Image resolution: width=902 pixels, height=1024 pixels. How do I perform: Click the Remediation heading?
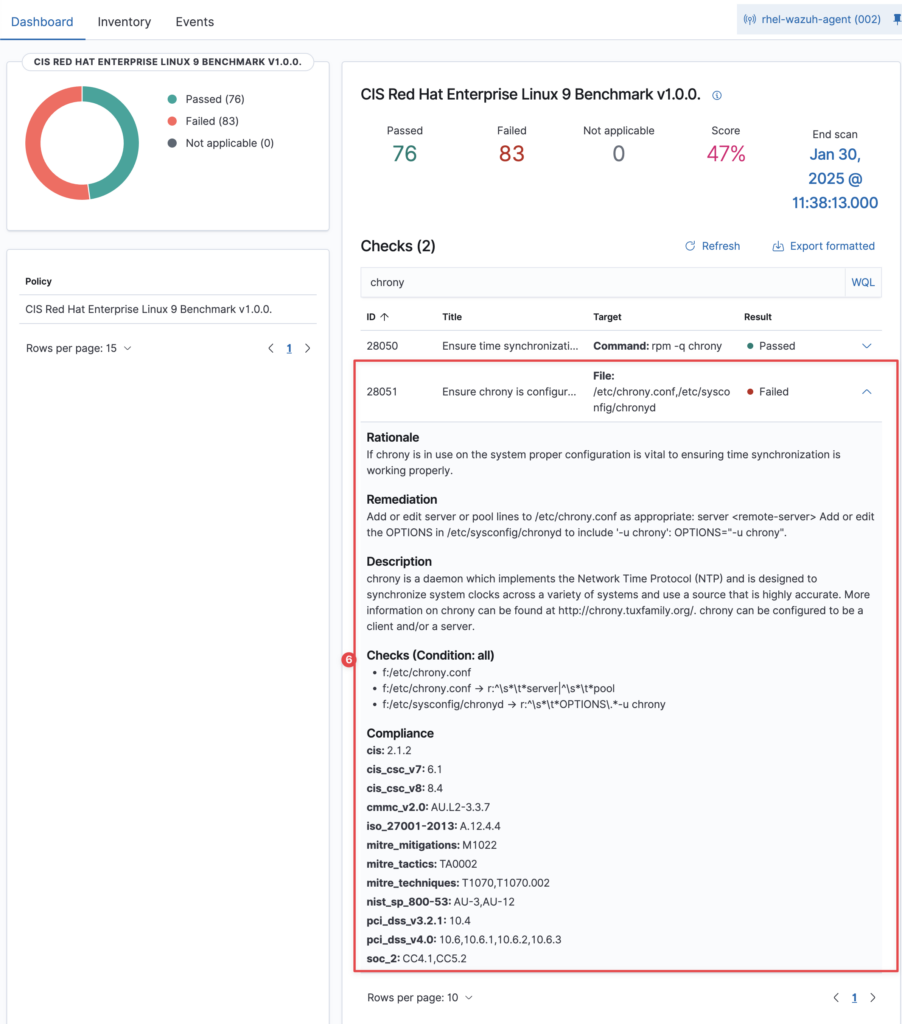(x=402, y=499)
